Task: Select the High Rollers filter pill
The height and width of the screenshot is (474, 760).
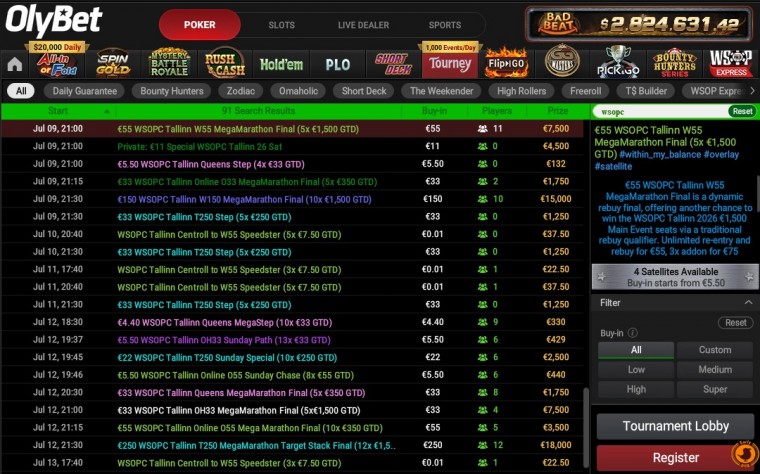Action: click(522, 91)
